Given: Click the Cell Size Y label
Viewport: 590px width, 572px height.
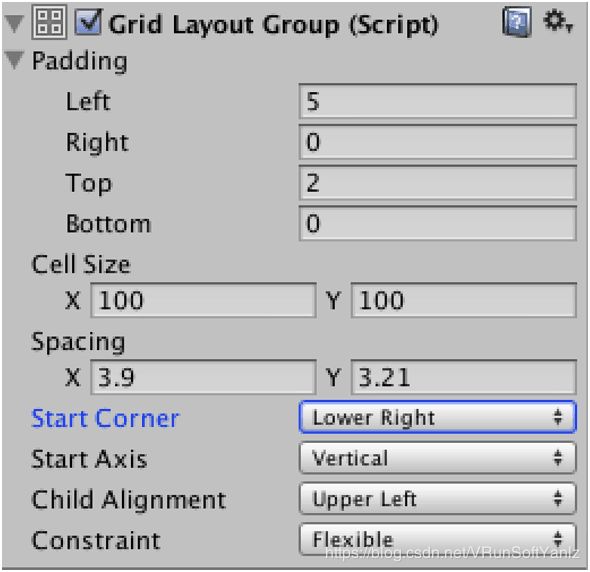Looking at the screenshot, I should (333, 300).
